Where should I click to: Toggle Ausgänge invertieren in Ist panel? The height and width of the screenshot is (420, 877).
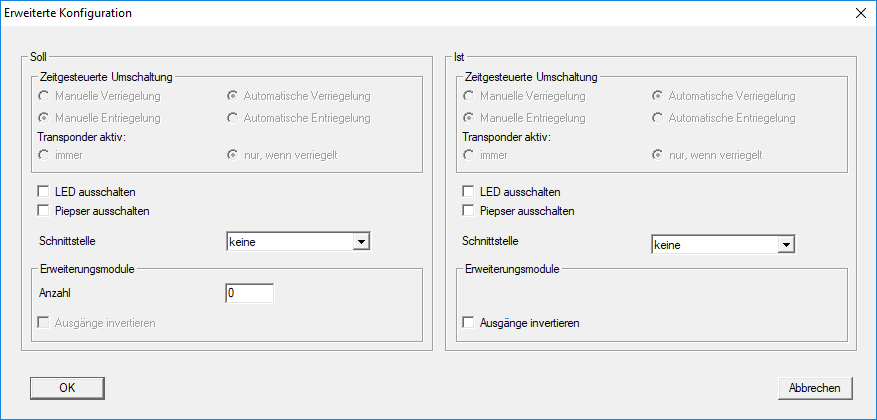pos(469,323)
